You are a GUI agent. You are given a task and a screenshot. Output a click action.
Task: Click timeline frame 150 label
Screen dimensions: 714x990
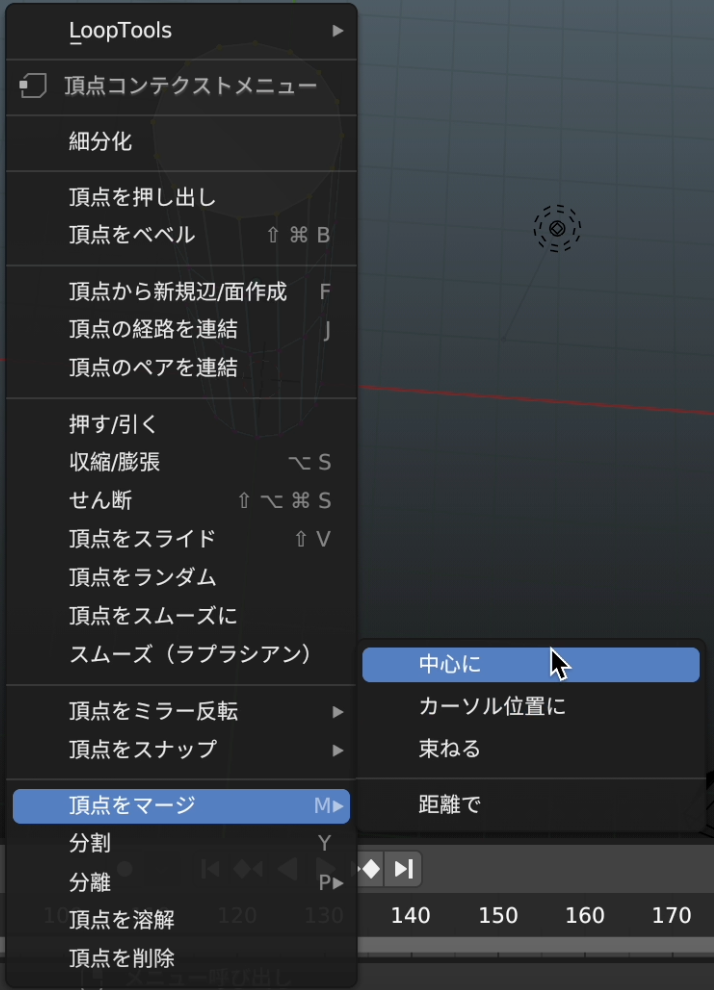coord(497,915)
